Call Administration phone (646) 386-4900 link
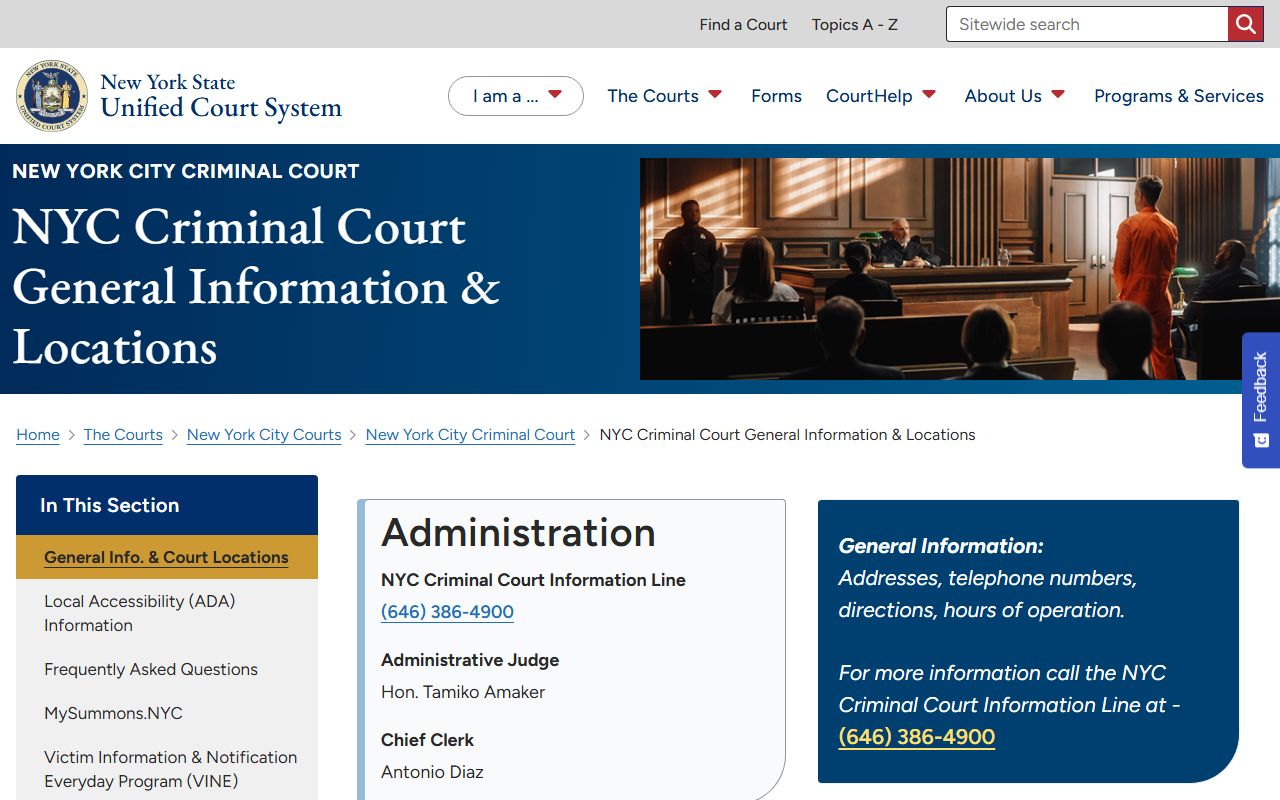Screen dimensions: 1280x800 [447, 612]
